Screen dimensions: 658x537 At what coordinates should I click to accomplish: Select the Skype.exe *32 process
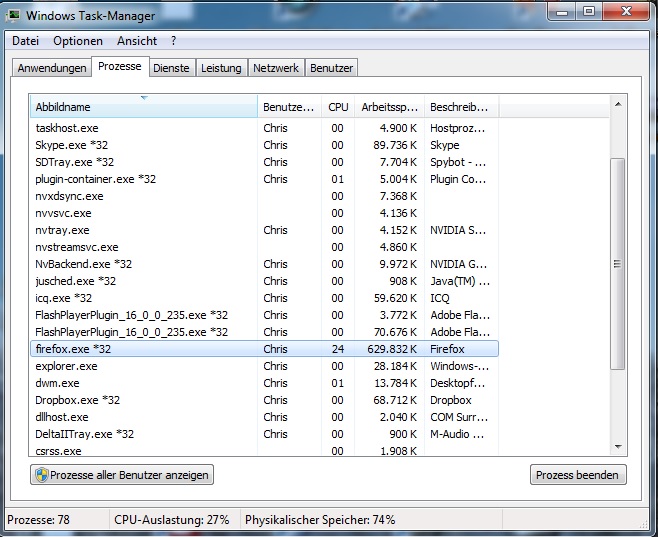[264, 145]
